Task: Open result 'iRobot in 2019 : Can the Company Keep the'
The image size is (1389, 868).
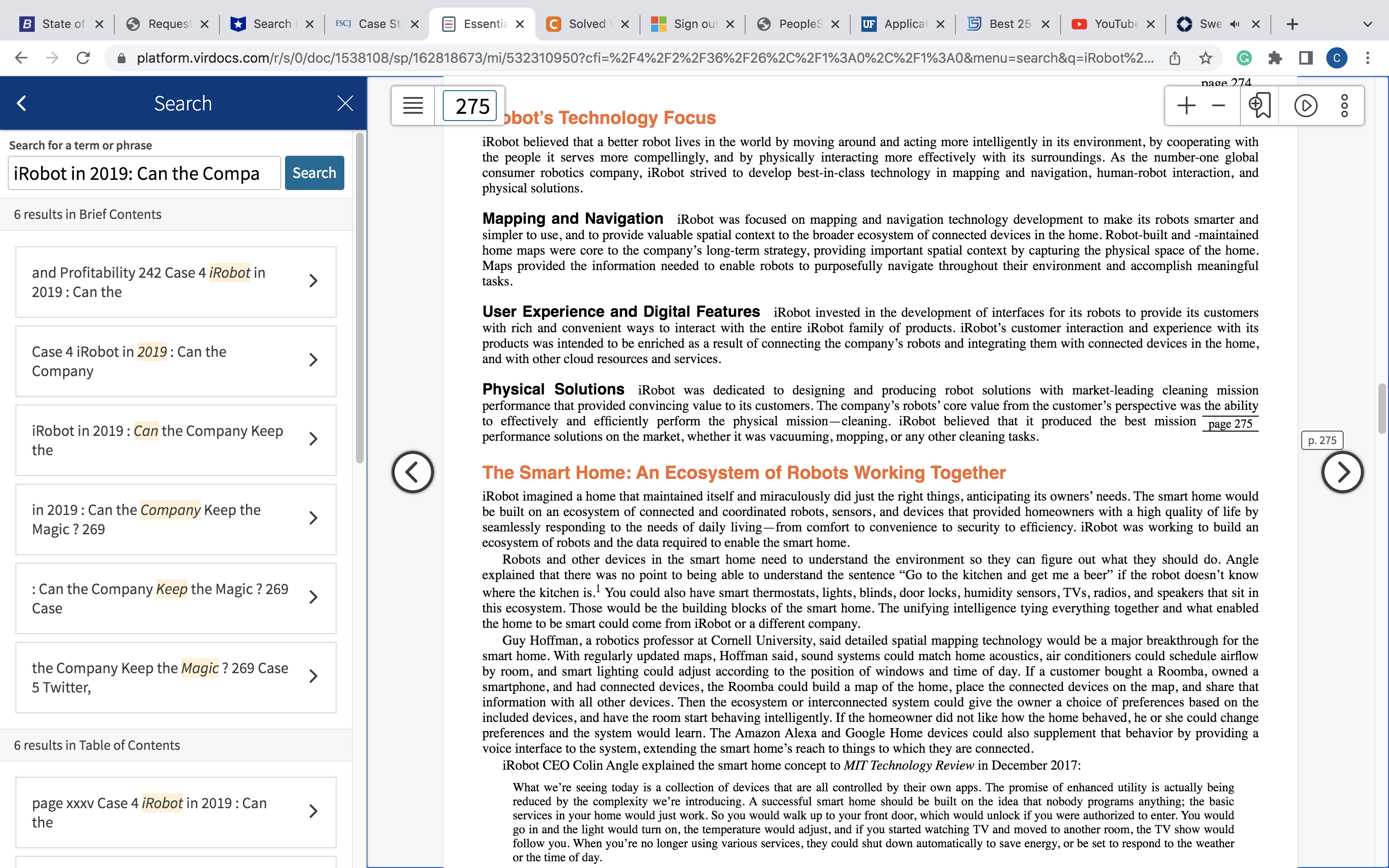Action: click(176, 440)
